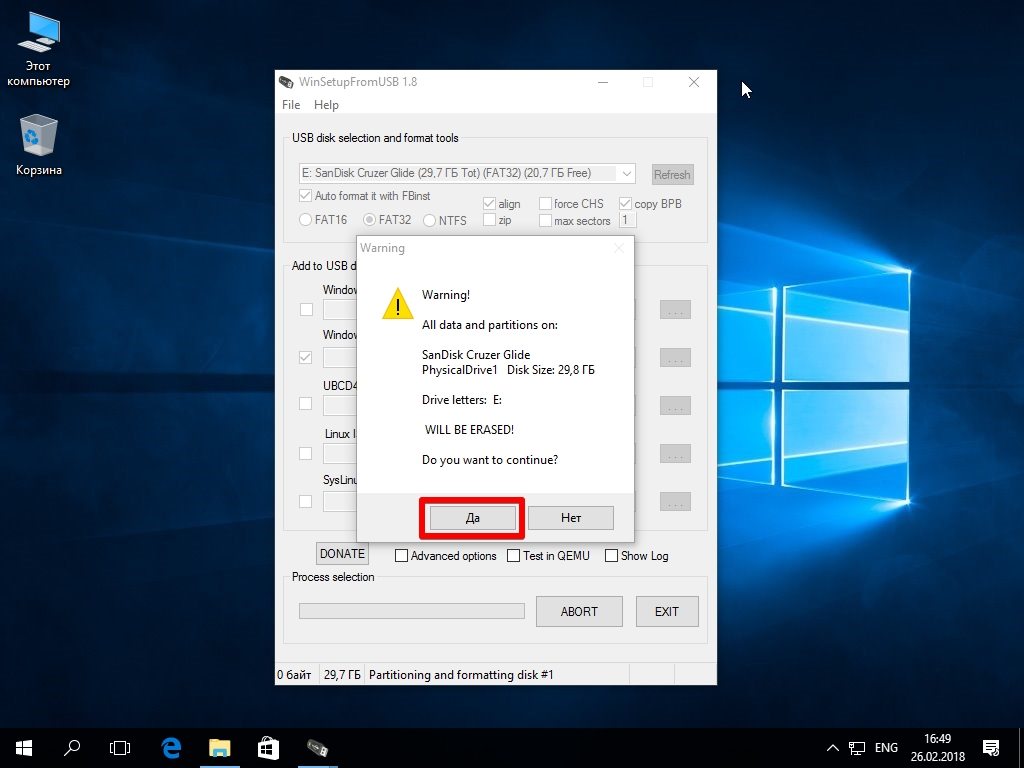Click status text Partitioning and formatting disk #1
The image size is (1024, 768).
(x=461, y=675)
